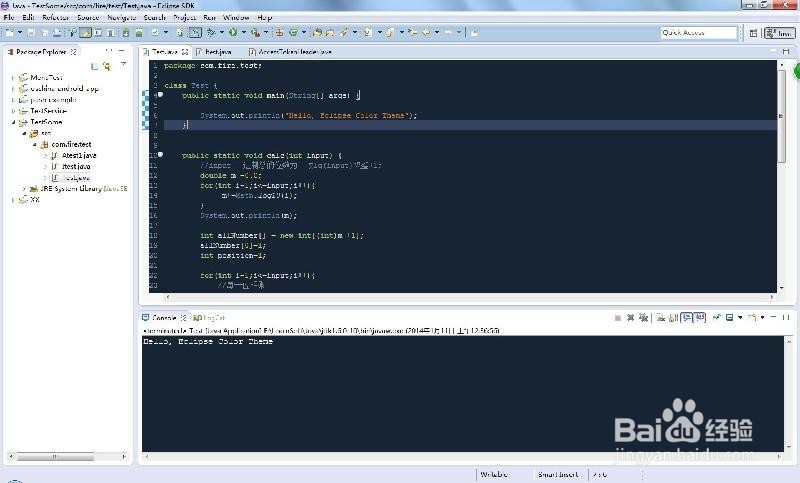Click the Link with Editor icon in Package Explorer

coord(107,66)
